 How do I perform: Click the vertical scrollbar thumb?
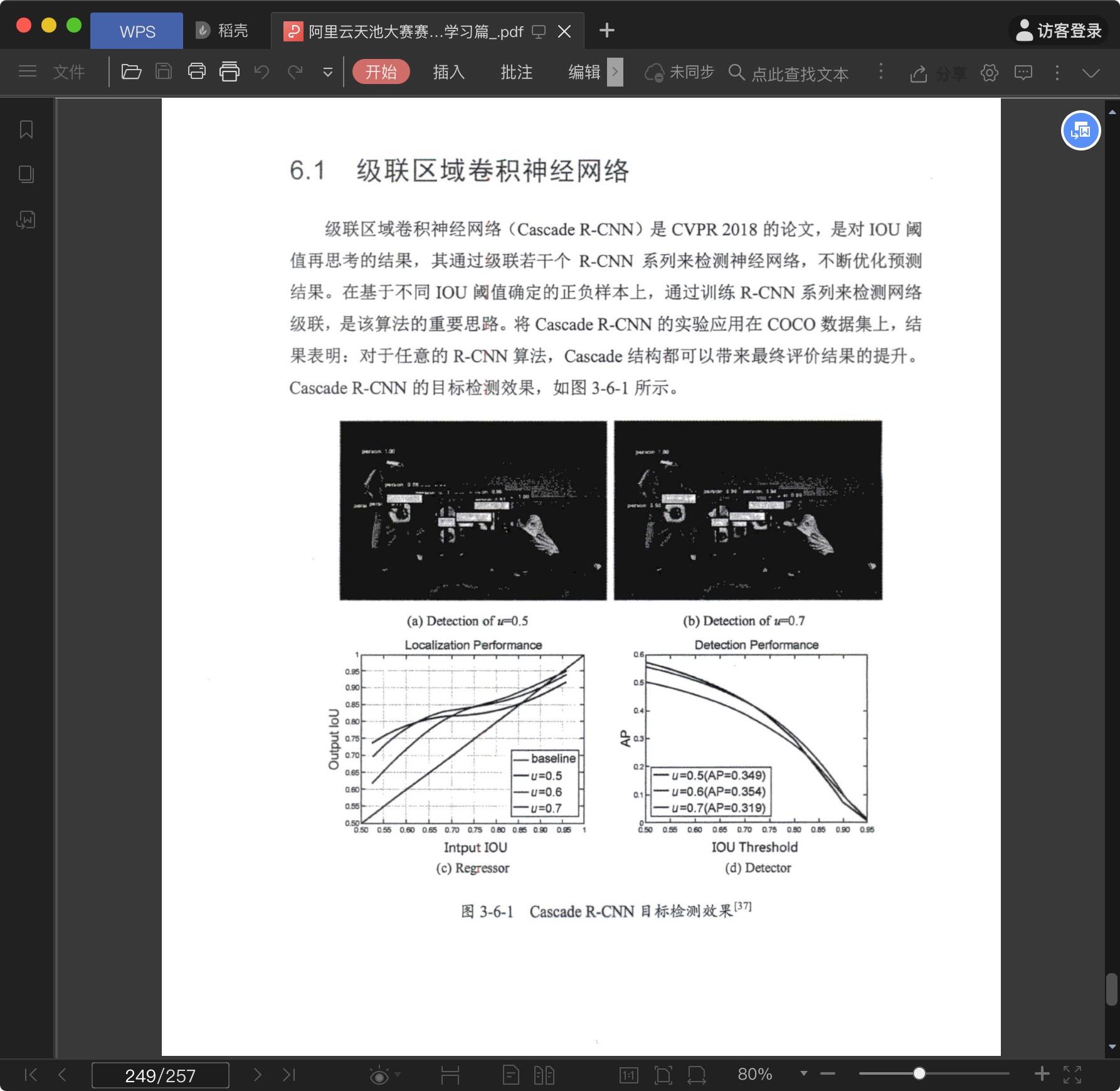(1112, 989)
